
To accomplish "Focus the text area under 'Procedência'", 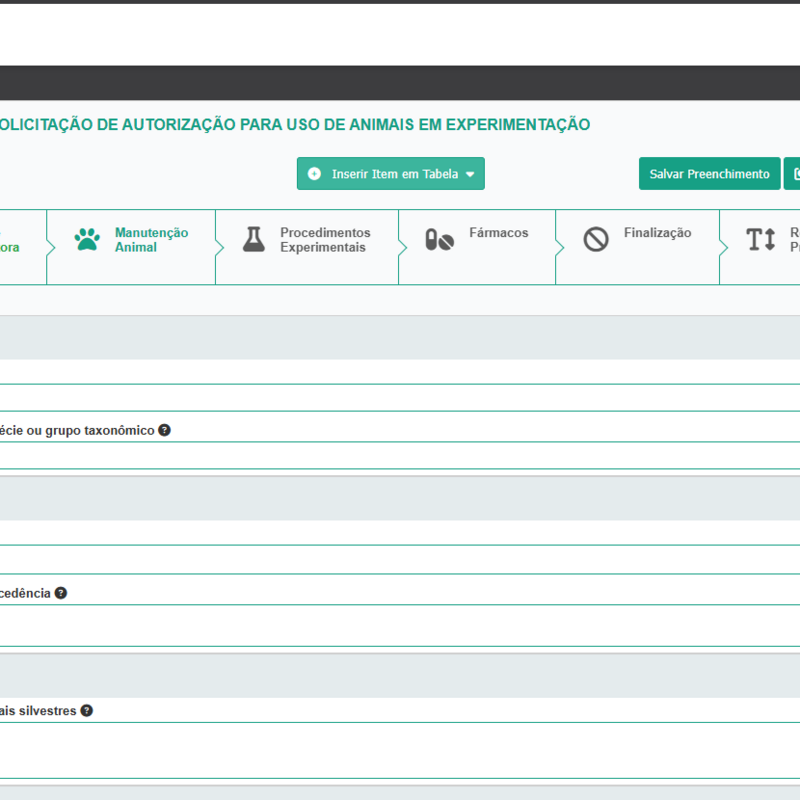I will (x=400, y=625).
